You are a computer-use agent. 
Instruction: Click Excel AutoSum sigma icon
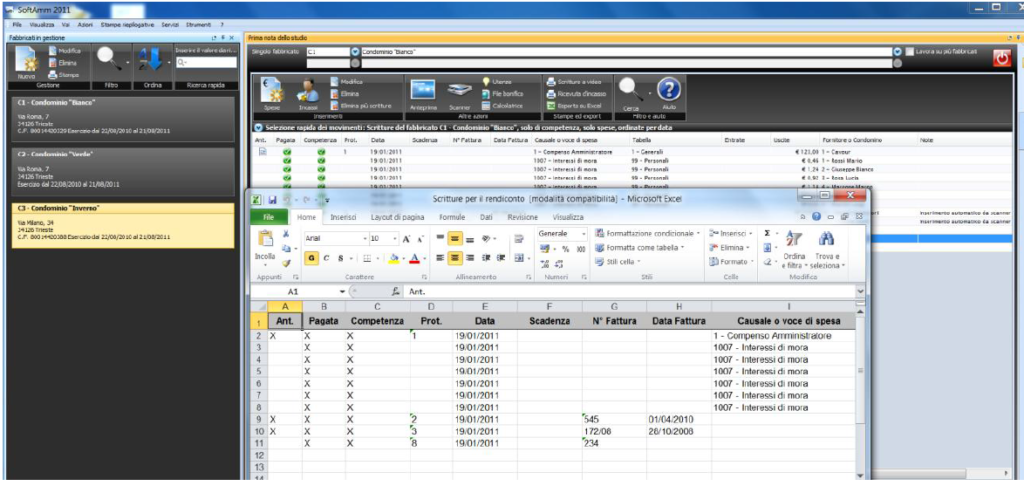[x=767, y=233]
